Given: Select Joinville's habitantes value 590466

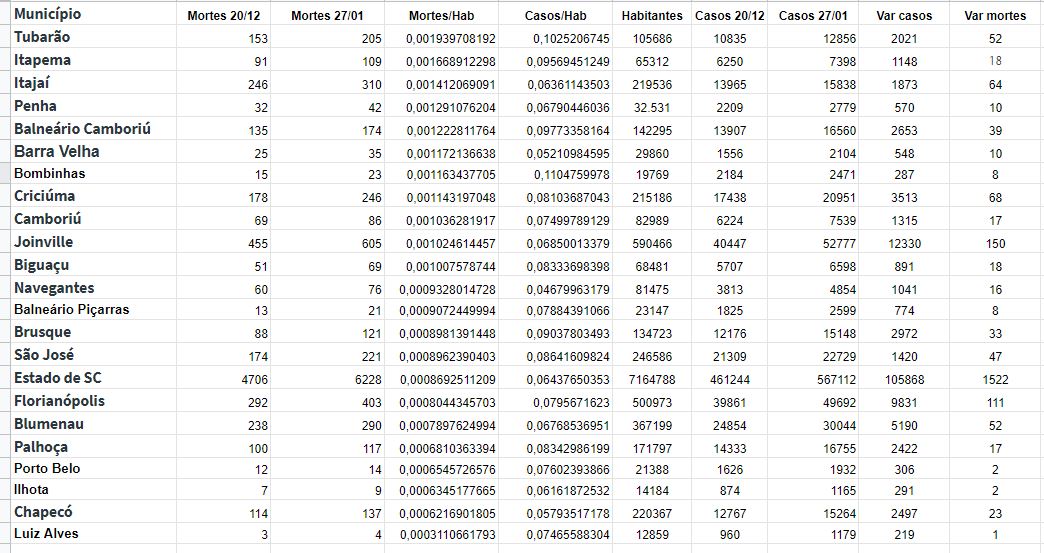Looking at the screenshot, I should pyautogui.click(x=652, y=244).
